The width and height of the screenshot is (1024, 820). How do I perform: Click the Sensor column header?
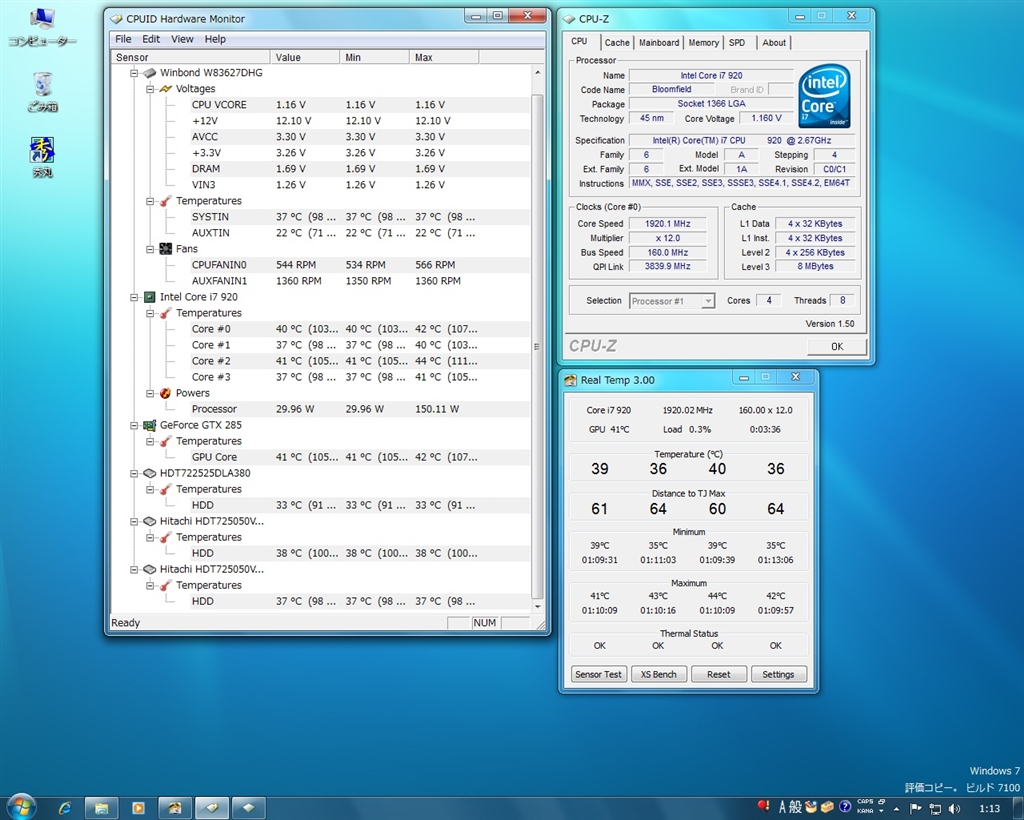click(190, 57)
